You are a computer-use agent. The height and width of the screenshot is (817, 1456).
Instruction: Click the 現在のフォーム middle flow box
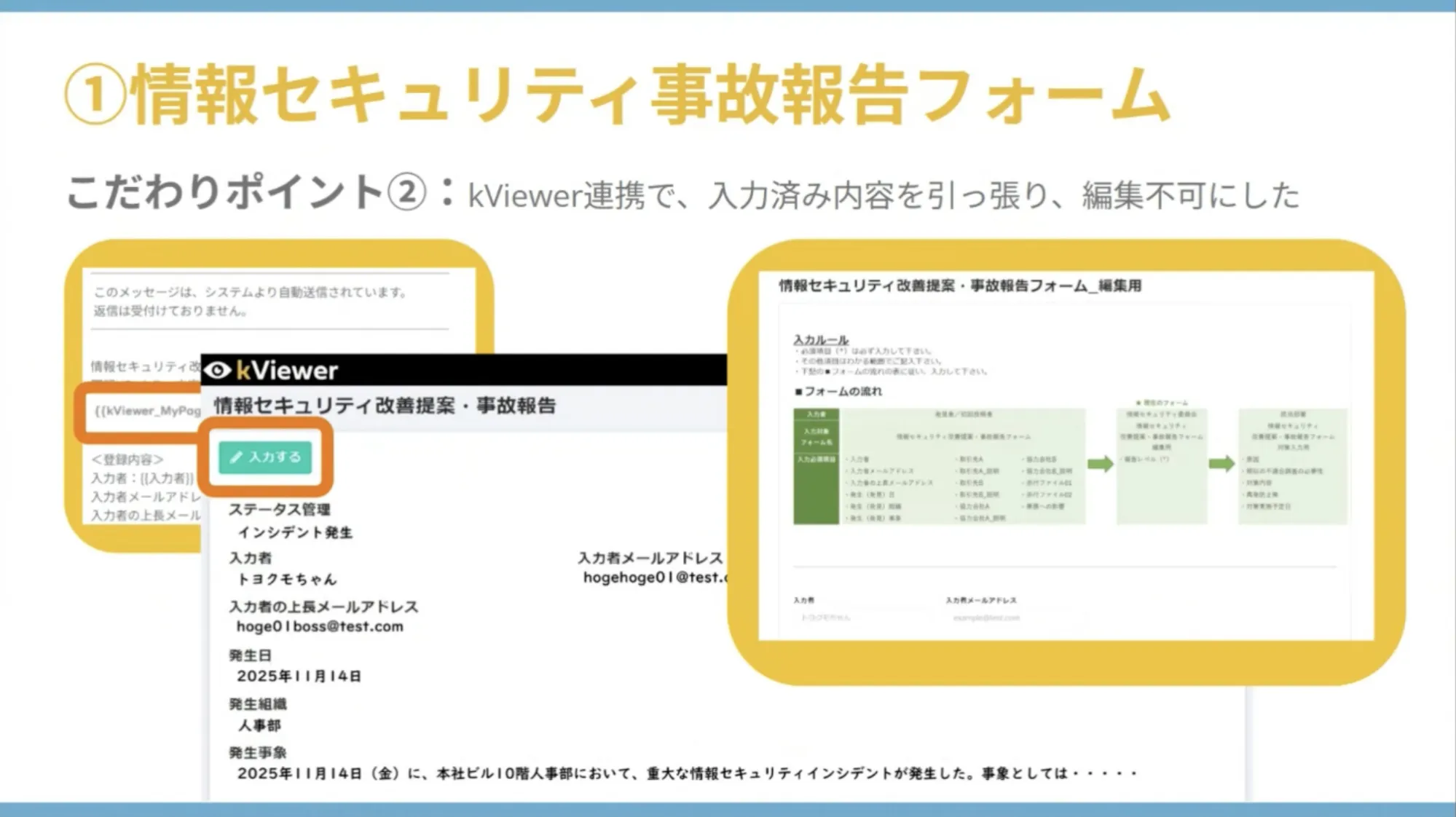(x=1161, y=466)
